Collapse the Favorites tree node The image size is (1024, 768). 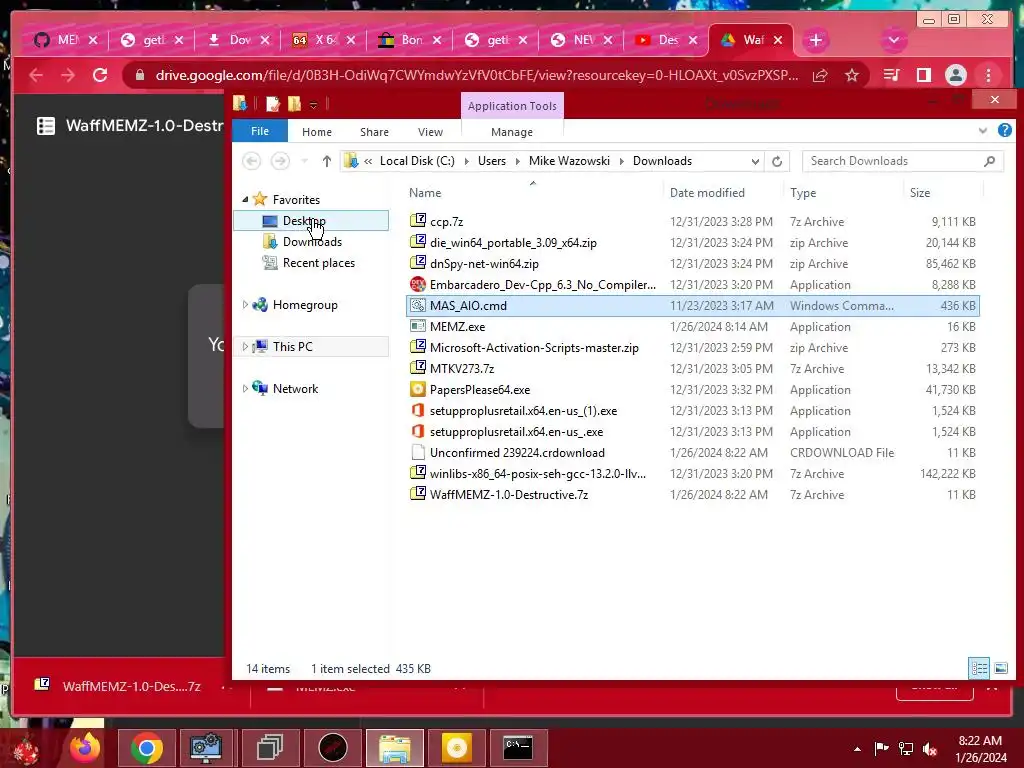(246, 199)
